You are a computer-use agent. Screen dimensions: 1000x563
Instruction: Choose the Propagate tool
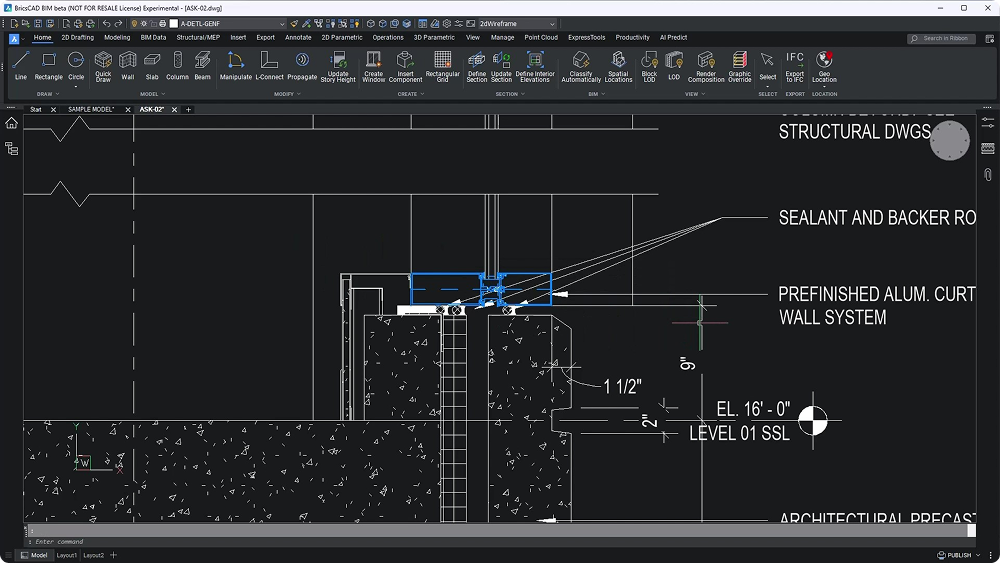302,66
